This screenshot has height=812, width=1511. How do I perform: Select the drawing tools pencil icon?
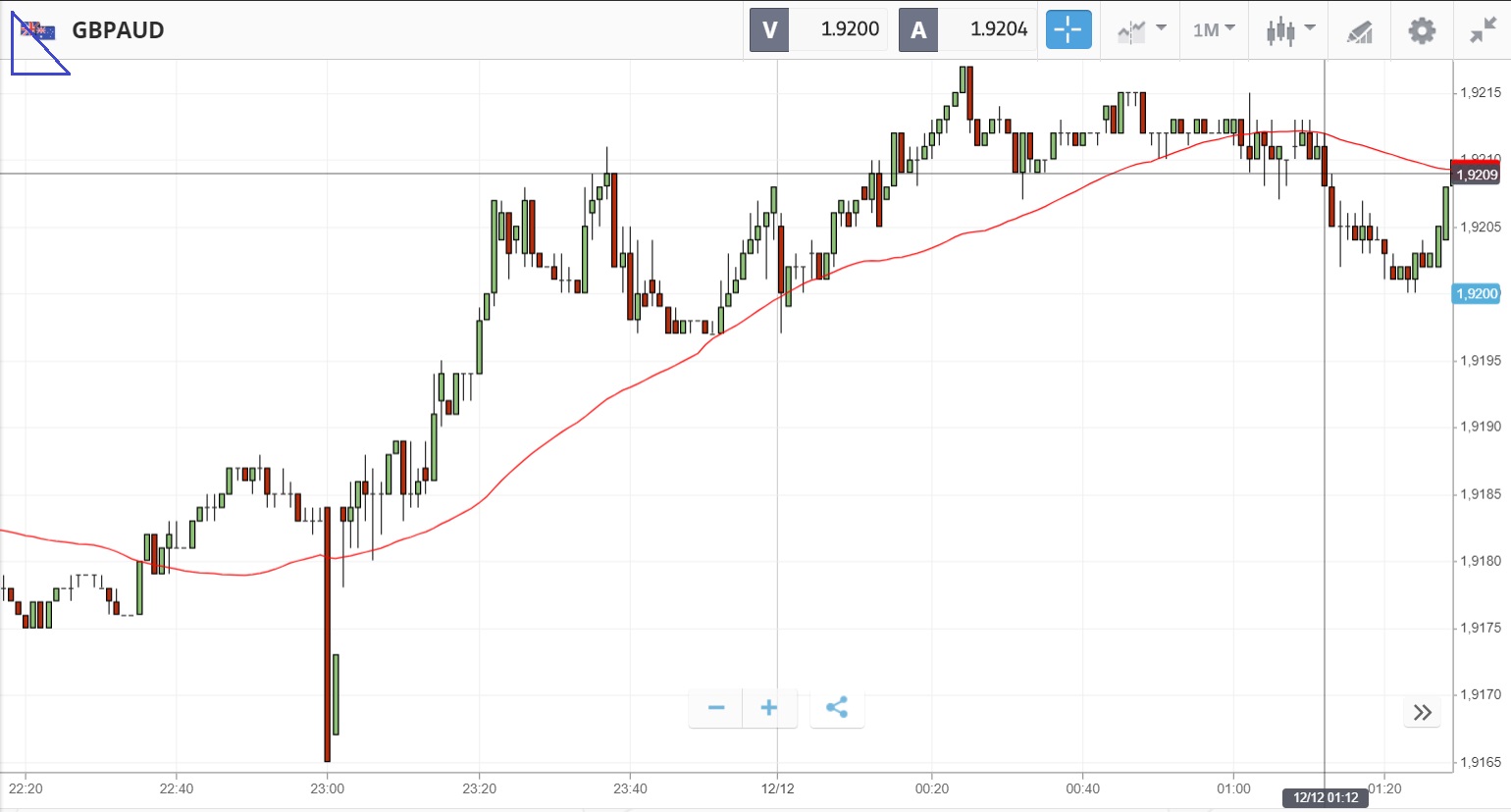[1359, 30]
